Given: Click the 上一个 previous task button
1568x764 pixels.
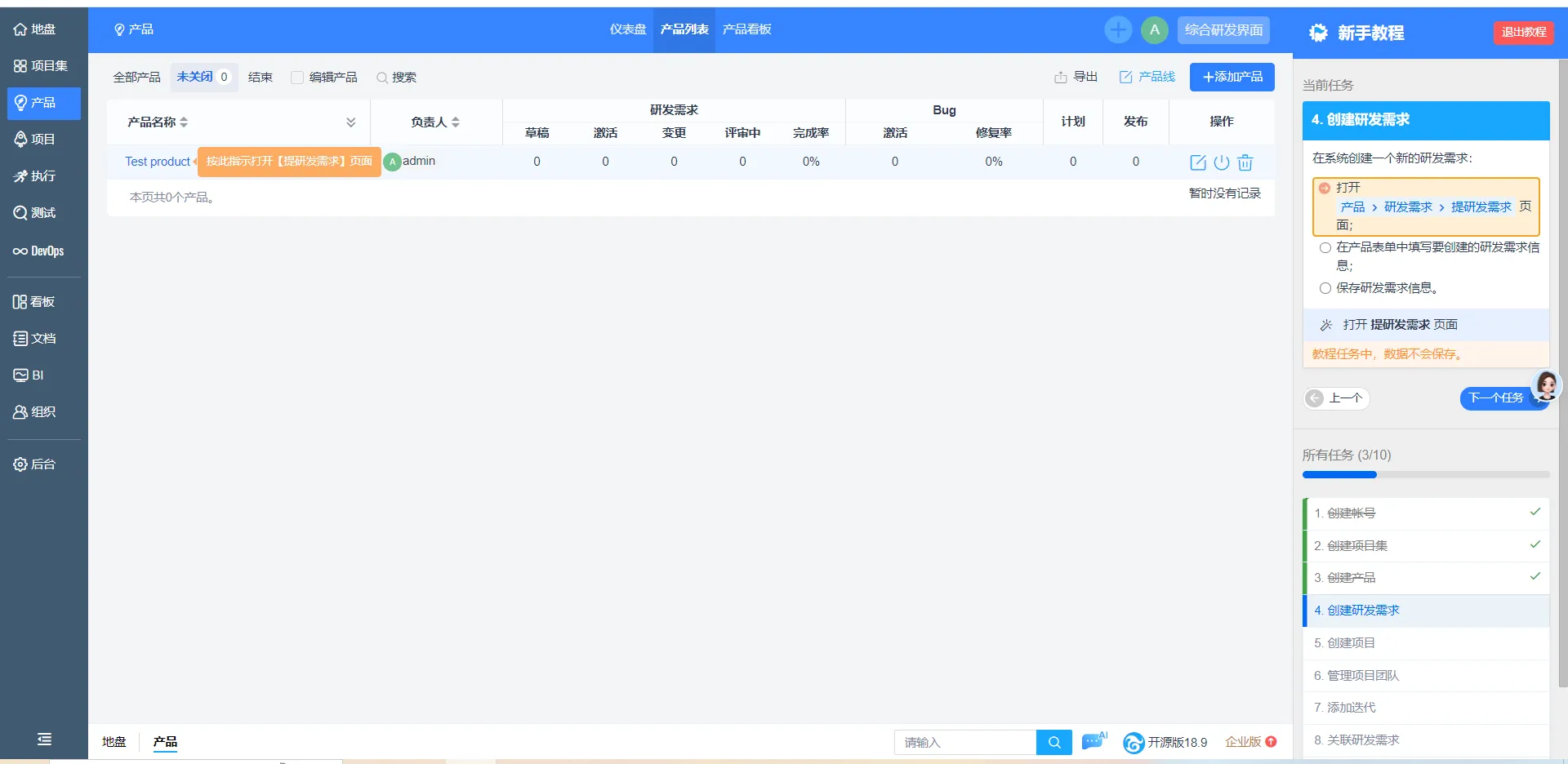Looking at the screenshot, I should pos(1336,398).
